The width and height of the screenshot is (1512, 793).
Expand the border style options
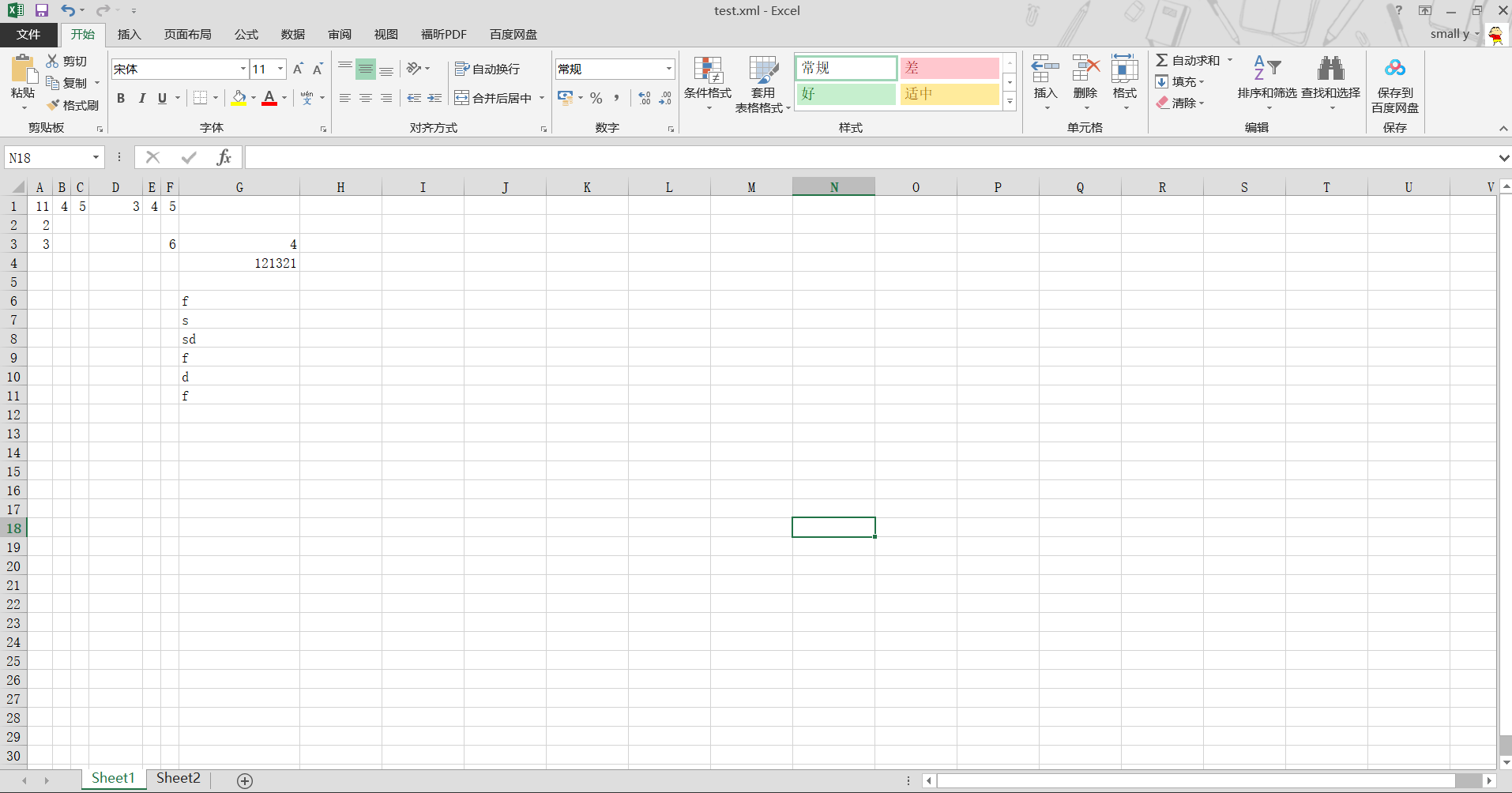tap(214, 98)
